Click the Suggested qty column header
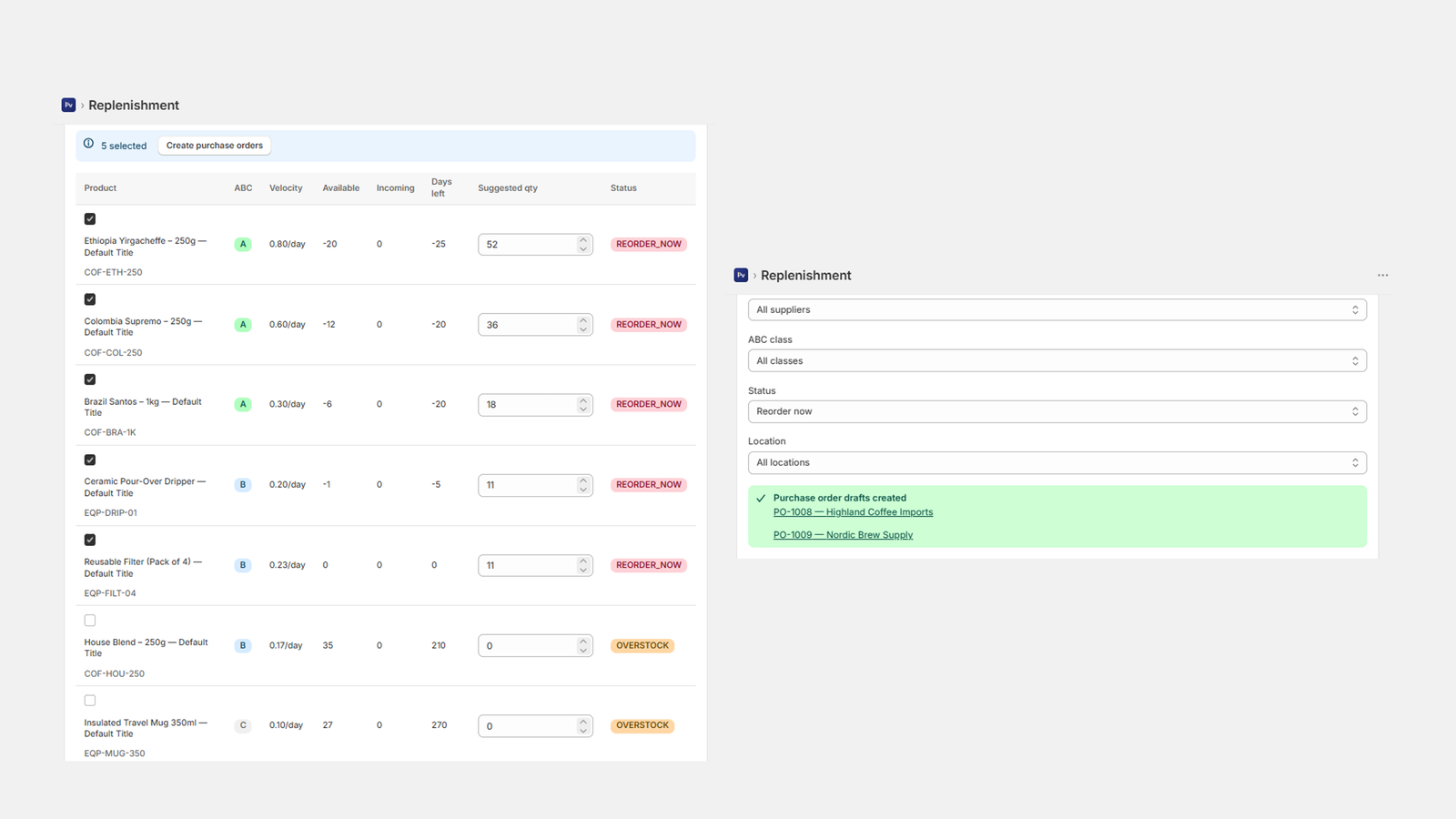 point(508,188)
